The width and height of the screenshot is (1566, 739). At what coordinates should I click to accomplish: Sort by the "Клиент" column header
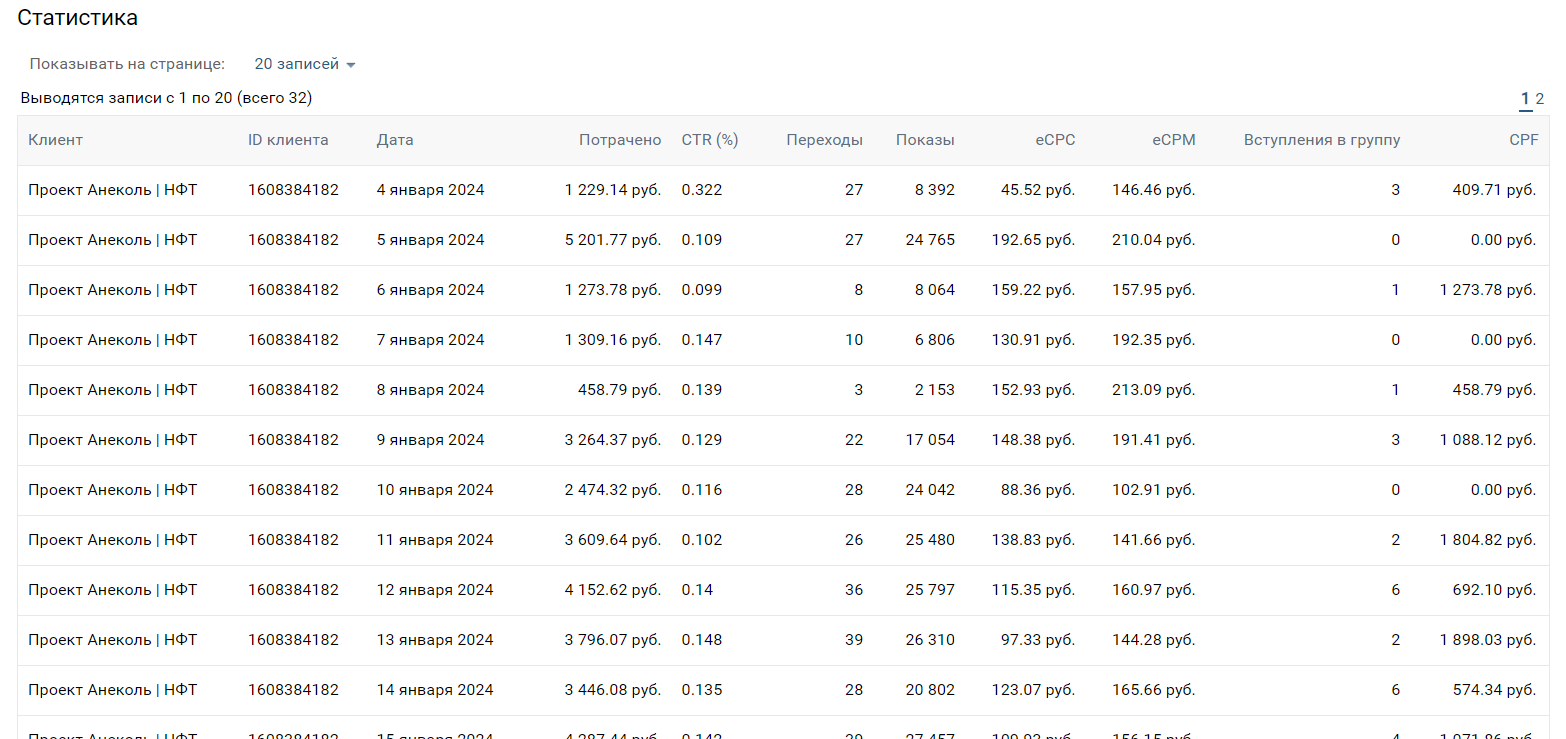click(x=55, y=140)
